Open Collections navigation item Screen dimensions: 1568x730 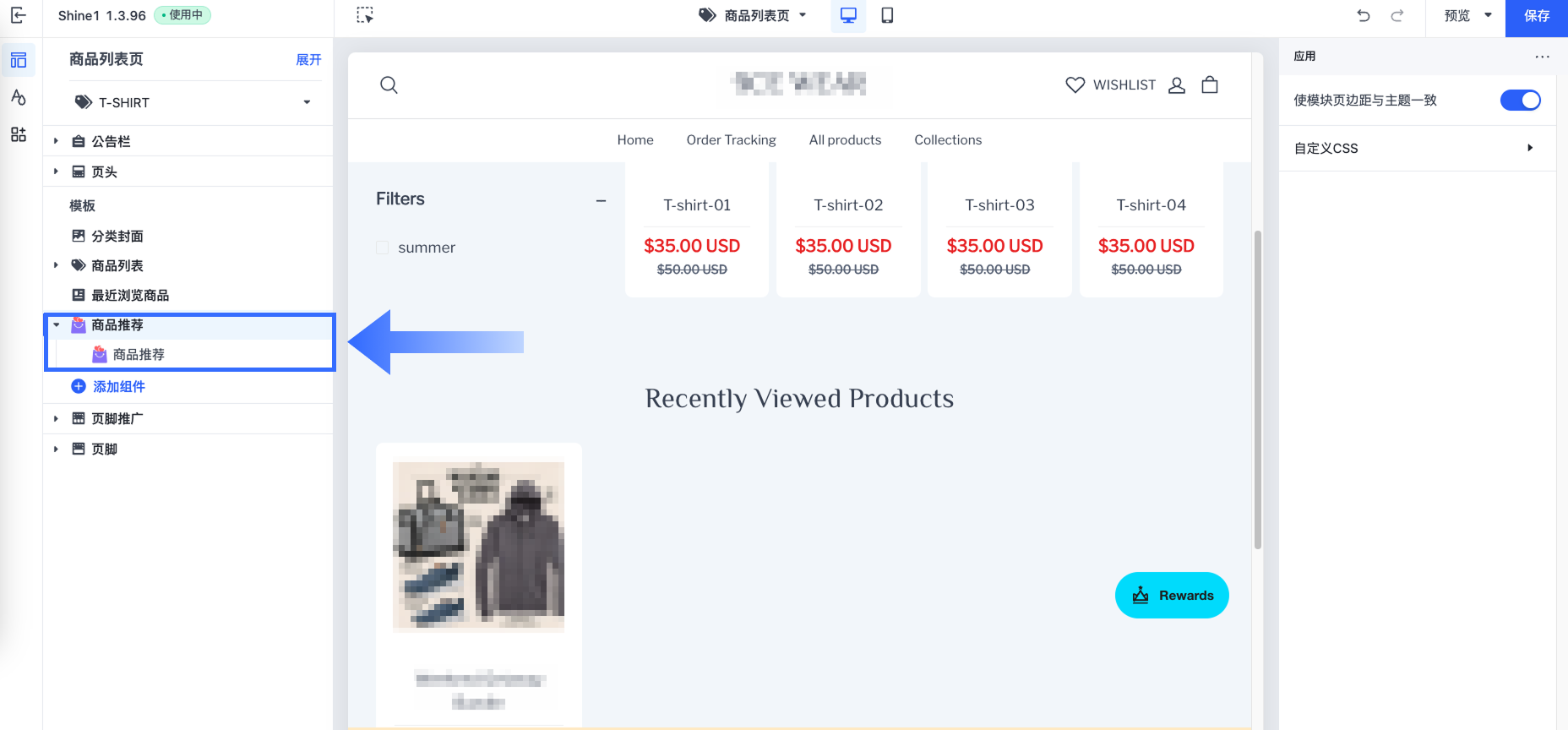coord(948,140)
